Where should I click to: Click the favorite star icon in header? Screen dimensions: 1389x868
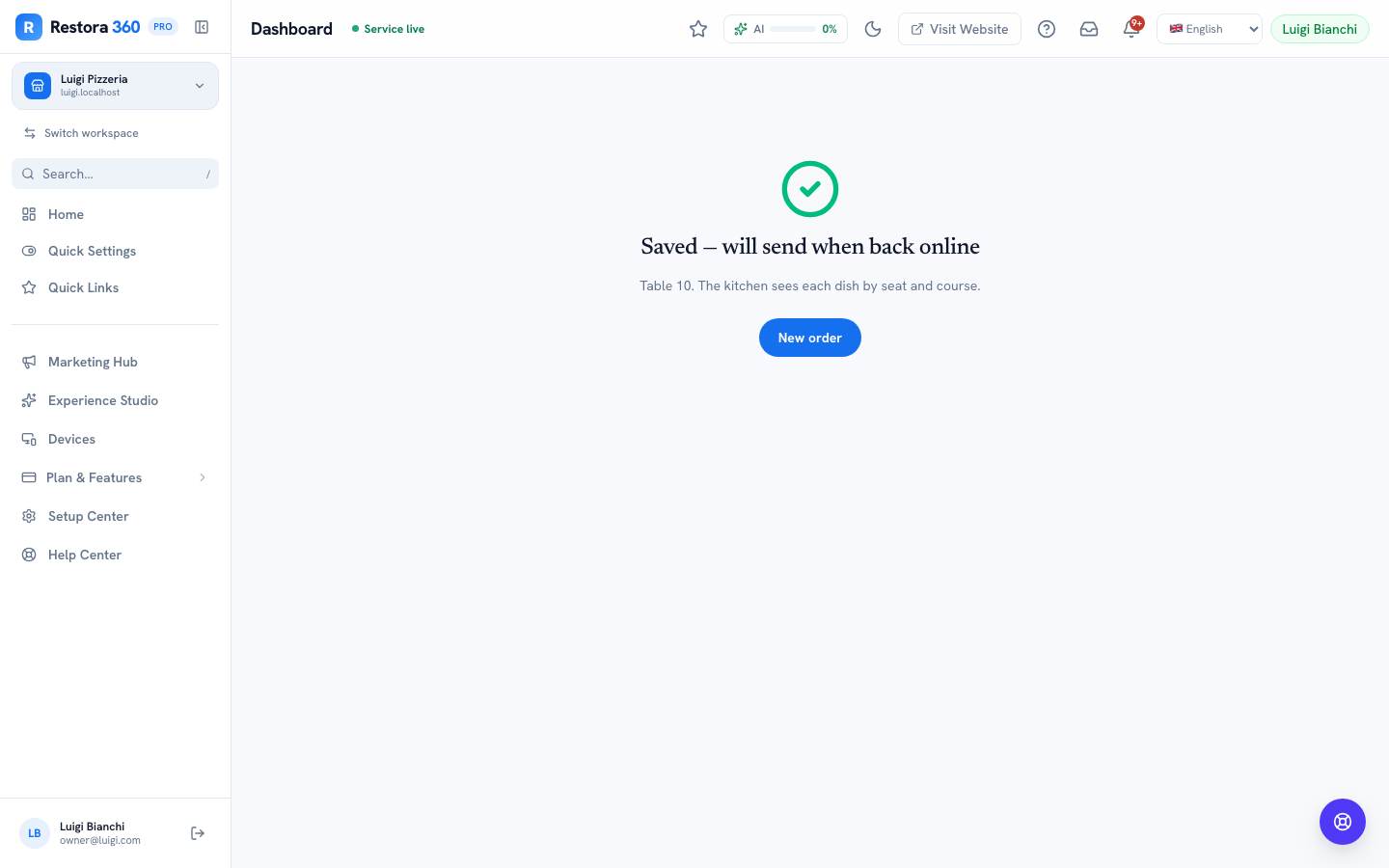(698, 29)
